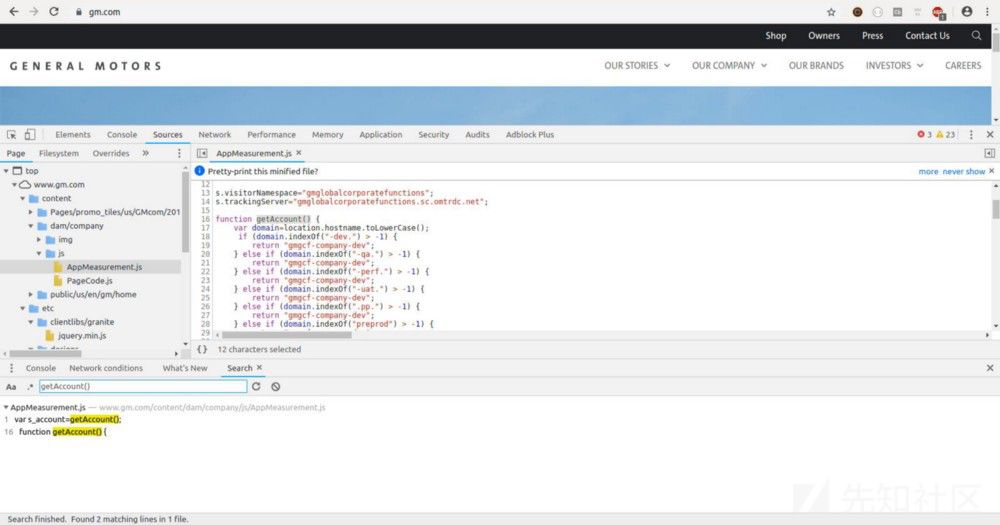
Task: Toggle the debugger sidebar on the right
Action: click(989, 153)
